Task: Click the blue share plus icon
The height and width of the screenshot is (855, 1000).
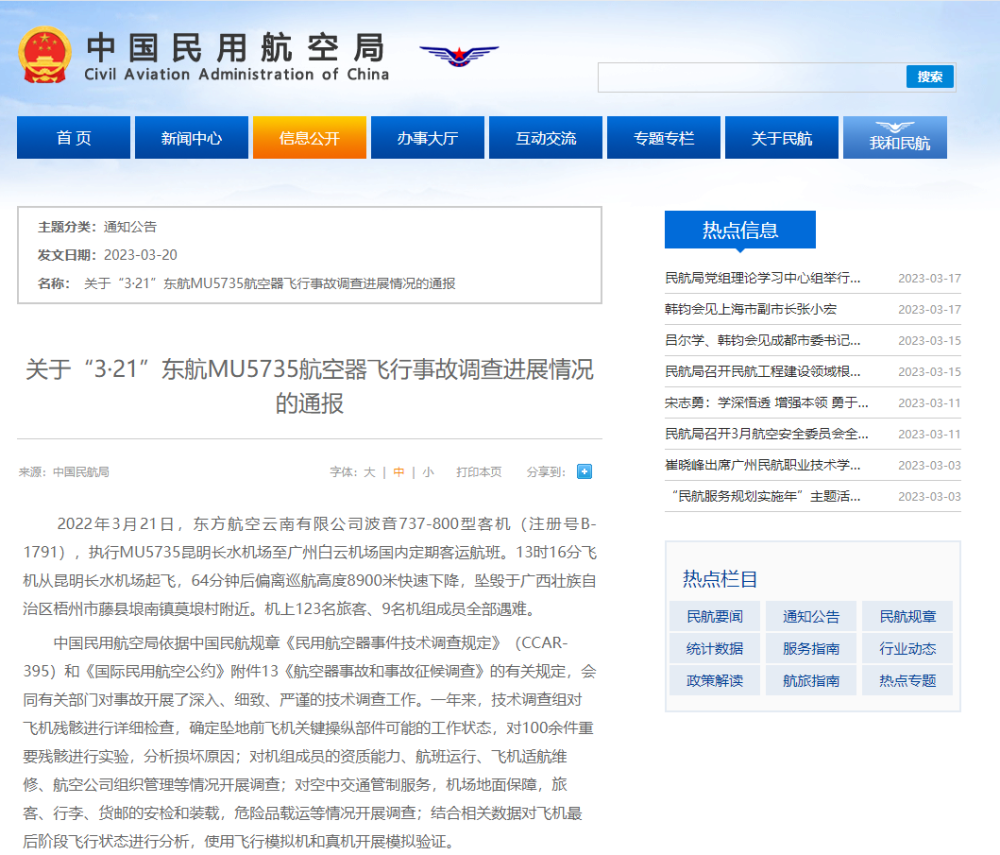Action: pos(584,471)
